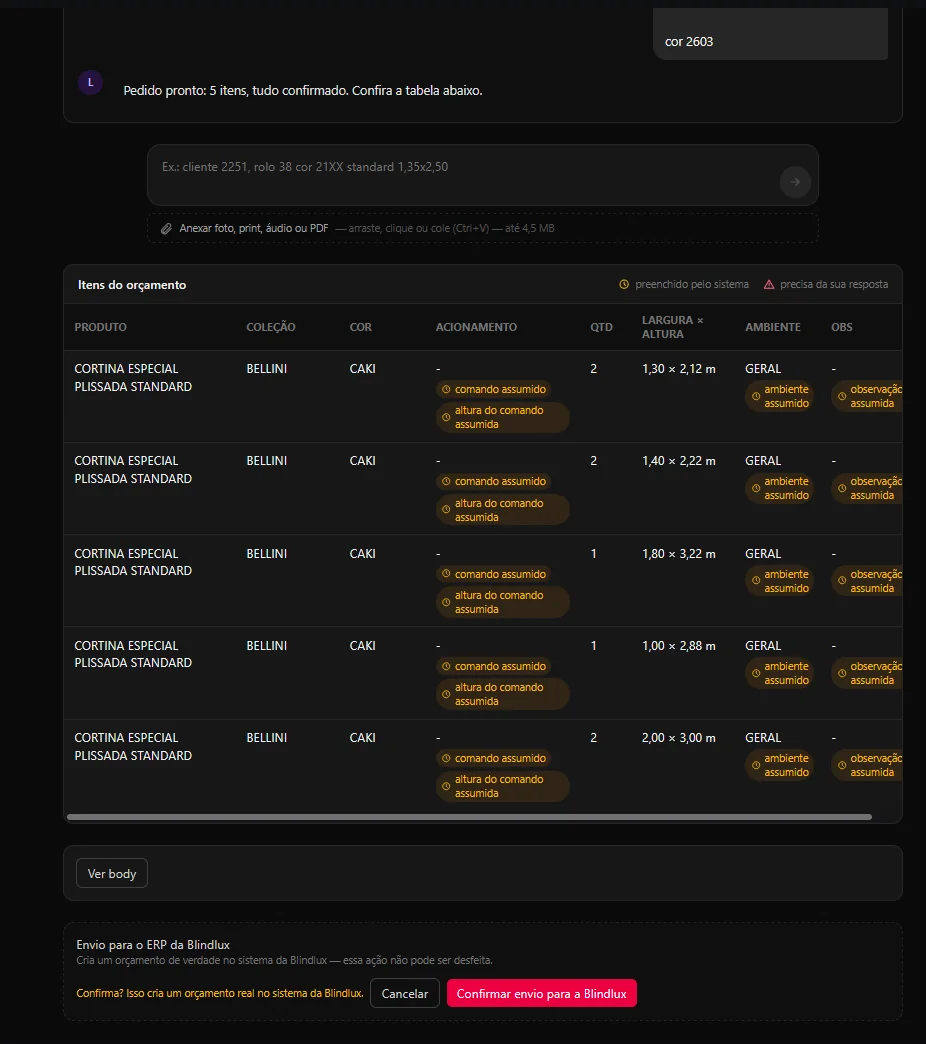The image size is (926, 1044).
Task: Select the '2,00 × 3,00 m' dimension cell
Action: (x=678, y=738)
